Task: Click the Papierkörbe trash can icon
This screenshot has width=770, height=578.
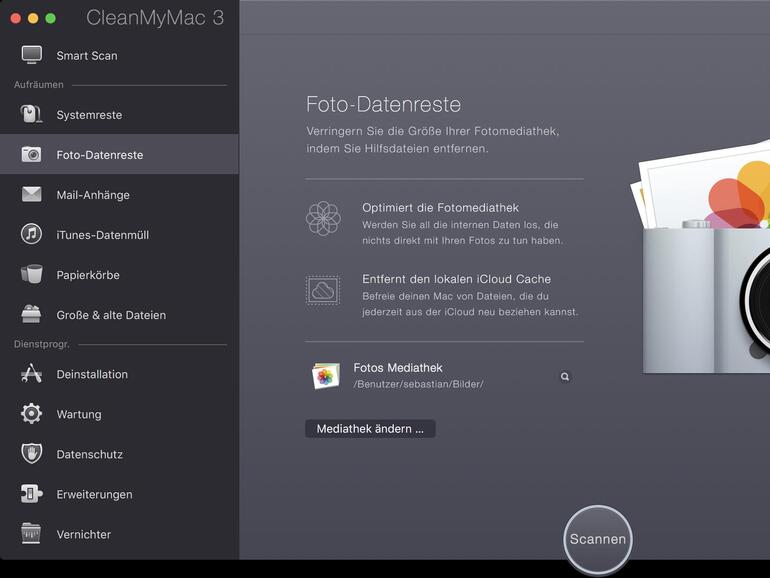Action: point(32,275)
